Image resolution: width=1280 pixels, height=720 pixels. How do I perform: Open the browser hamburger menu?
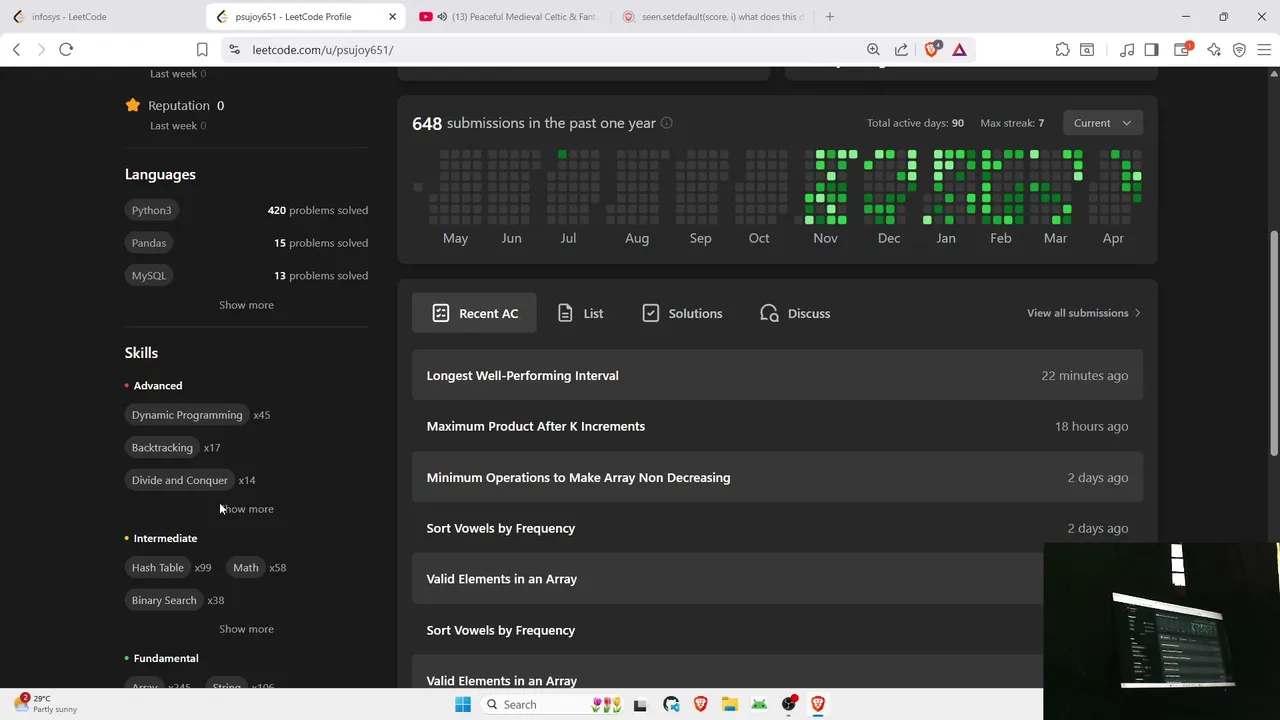point(1263,49)
